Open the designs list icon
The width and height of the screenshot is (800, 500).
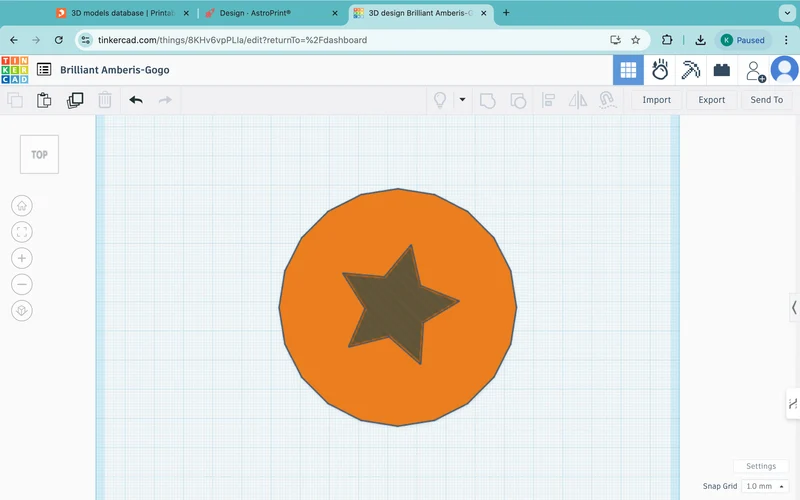tap(44, 69)
